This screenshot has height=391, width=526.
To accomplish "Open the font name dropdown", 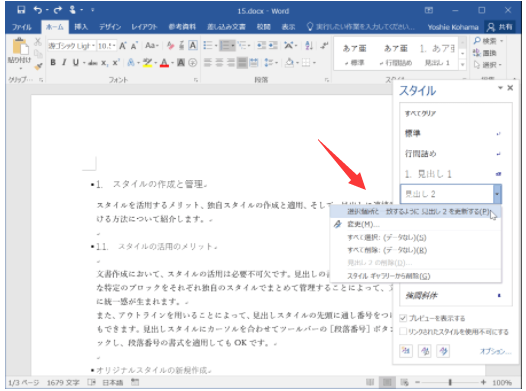I will click(93, 46).
